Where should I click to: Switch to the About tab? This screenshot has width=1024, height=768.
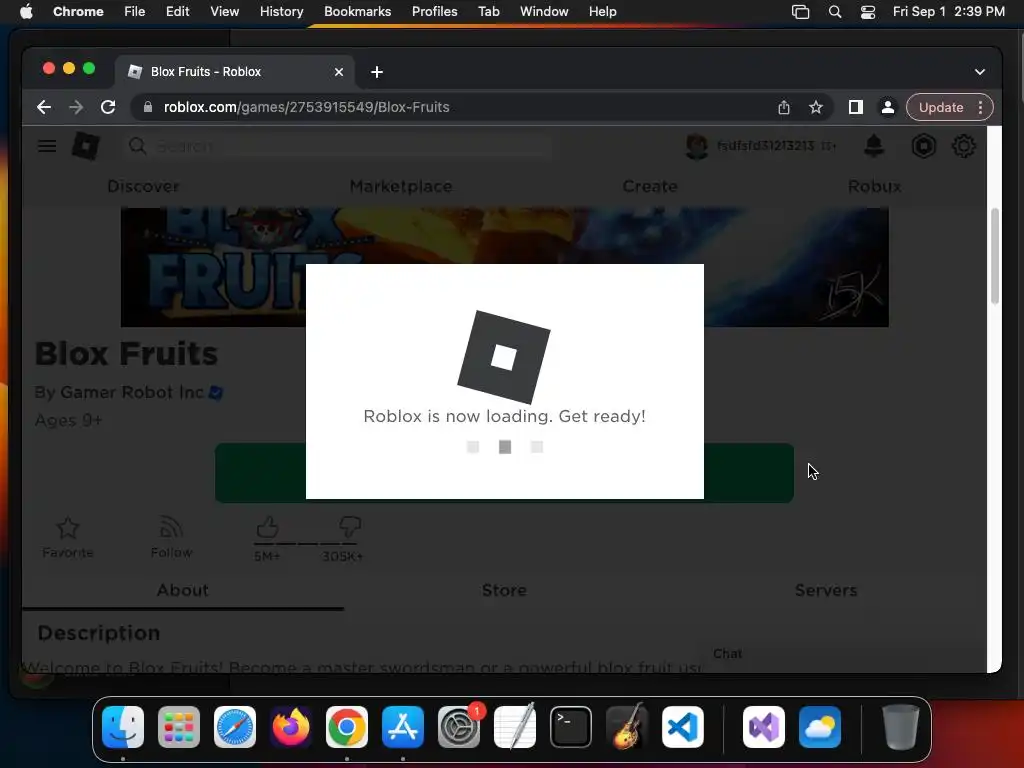tap(182, 590)
